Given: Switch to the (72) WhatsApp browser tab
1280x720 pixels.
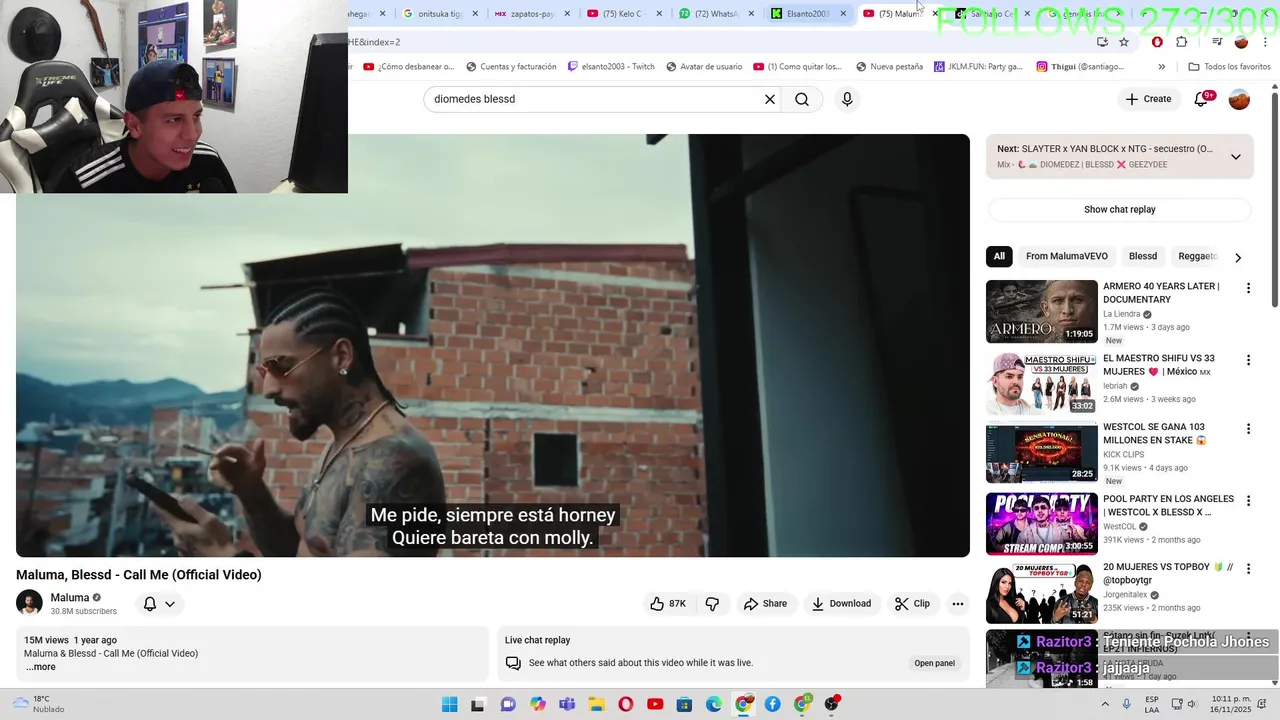Looking at the screenshot, I should (x=716, y=14).
